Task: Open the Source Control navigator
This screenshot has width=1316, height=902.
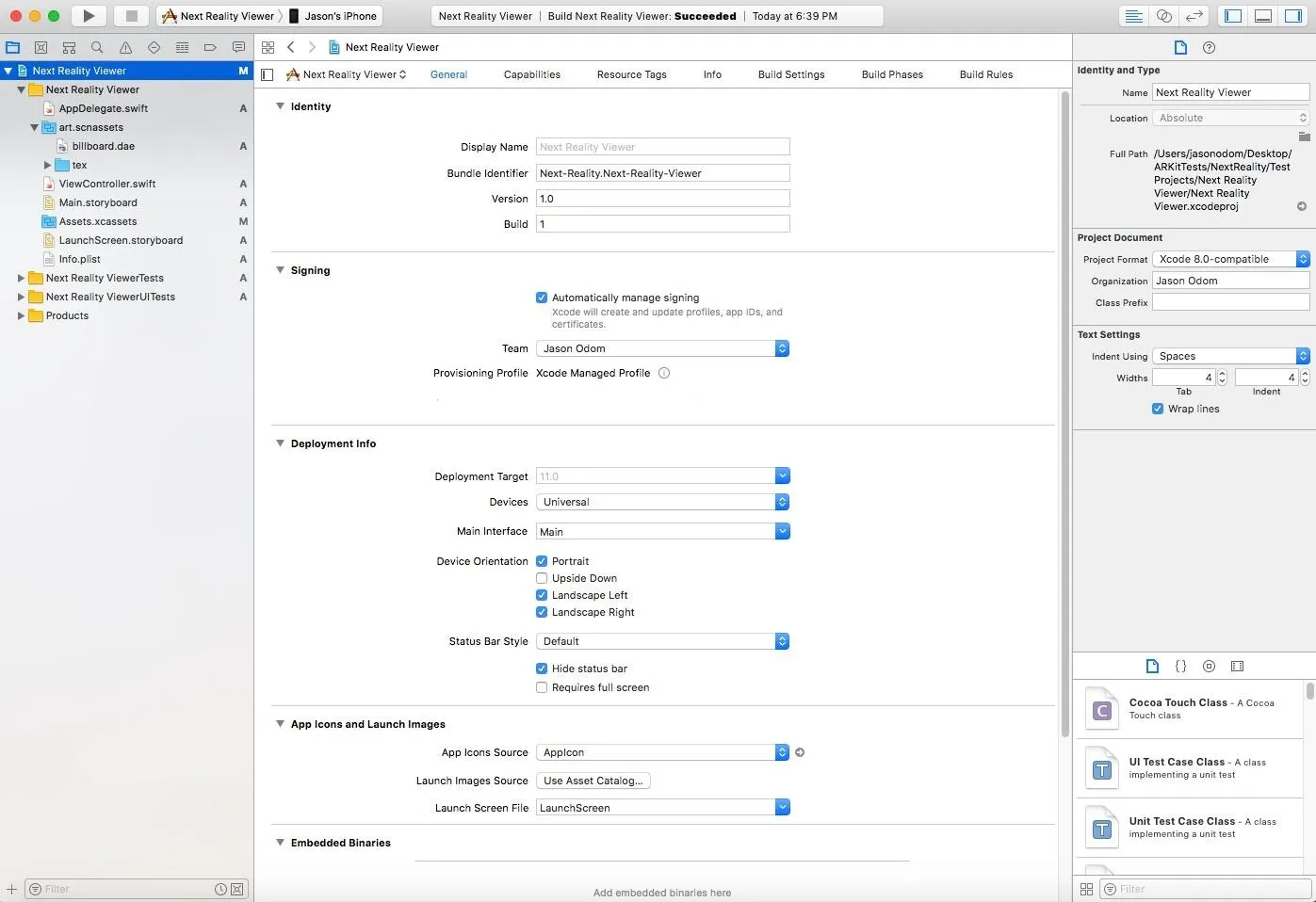Action: 41,47
